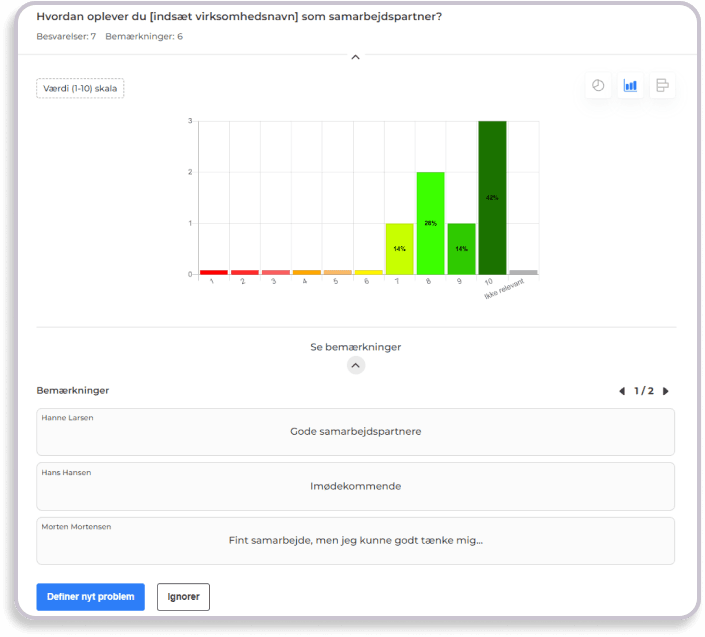Click the Se bemærkninger label
The width and height of the screenshot is (705, 637).
coord(355,347)
